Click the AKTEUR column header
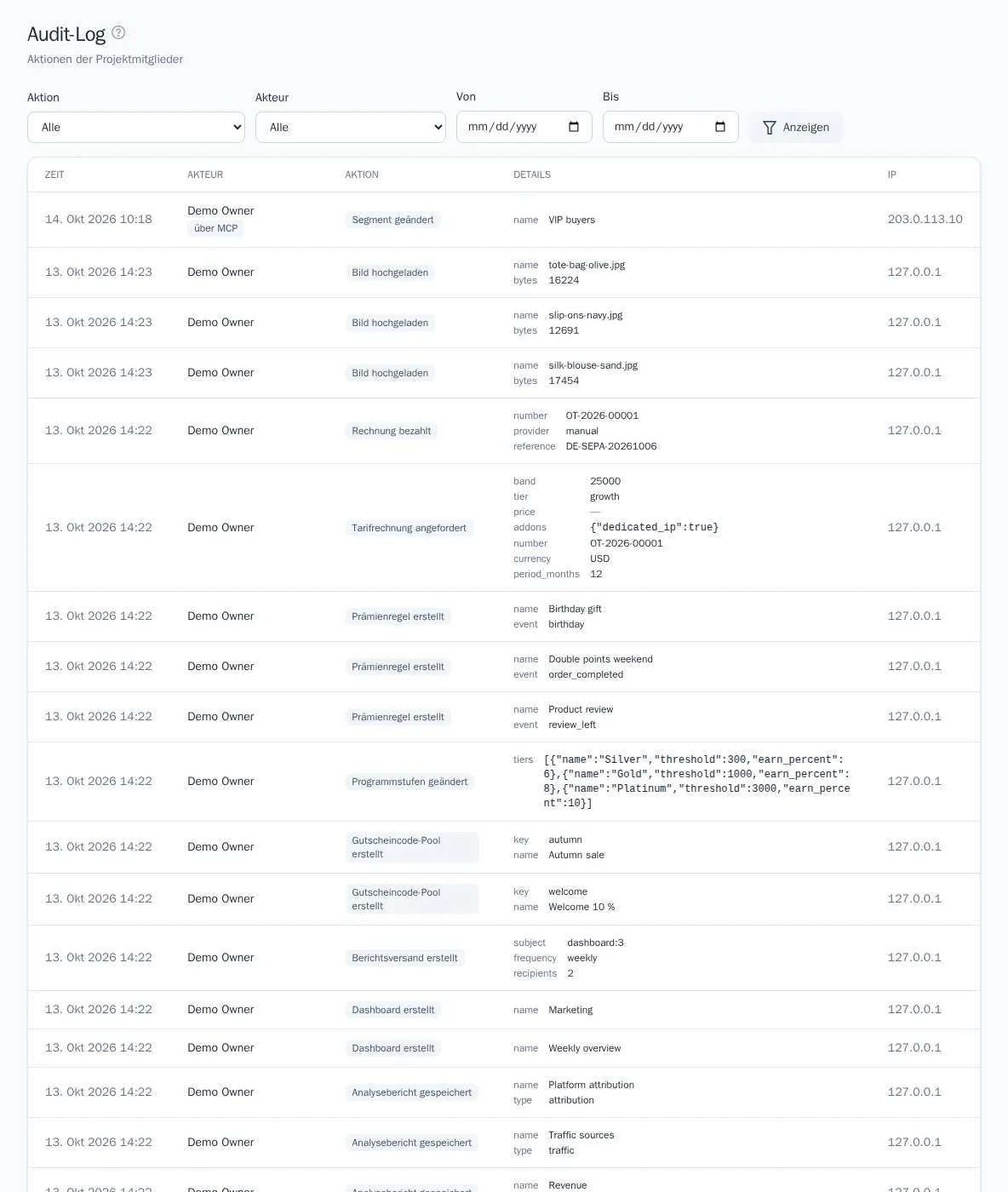Image resolution: width=1008 pixels, height=1192 pixels. click(205, 175)
